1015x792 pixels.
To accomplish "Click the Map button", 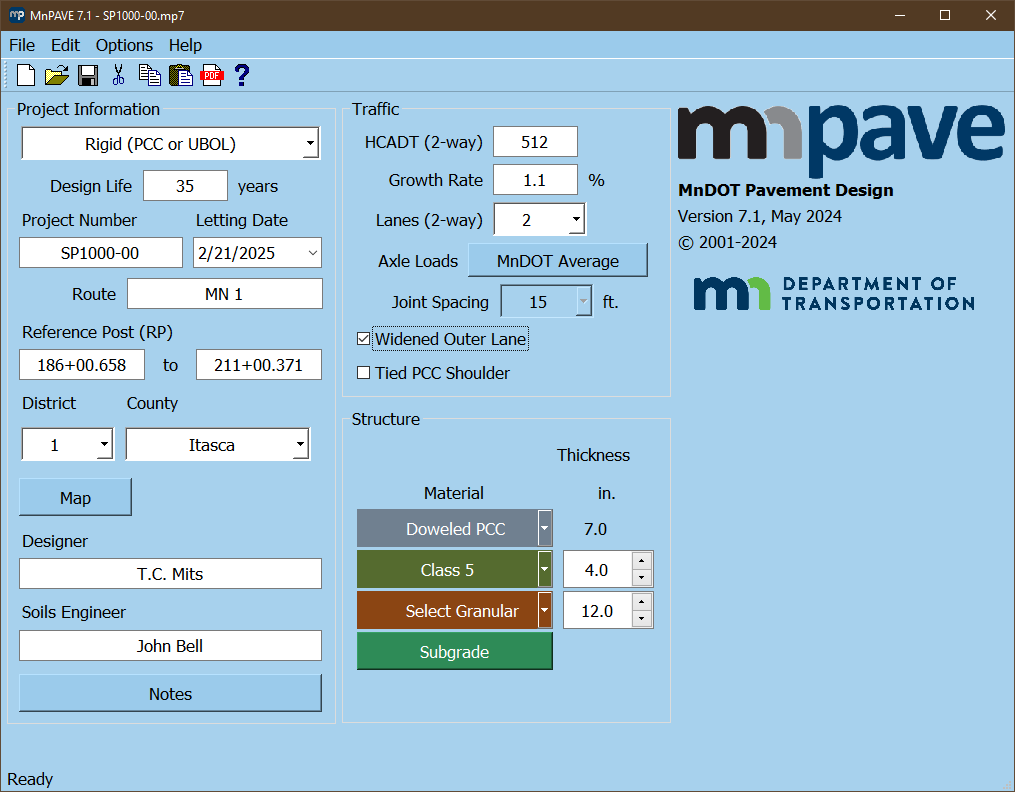I will click(75, 498).
